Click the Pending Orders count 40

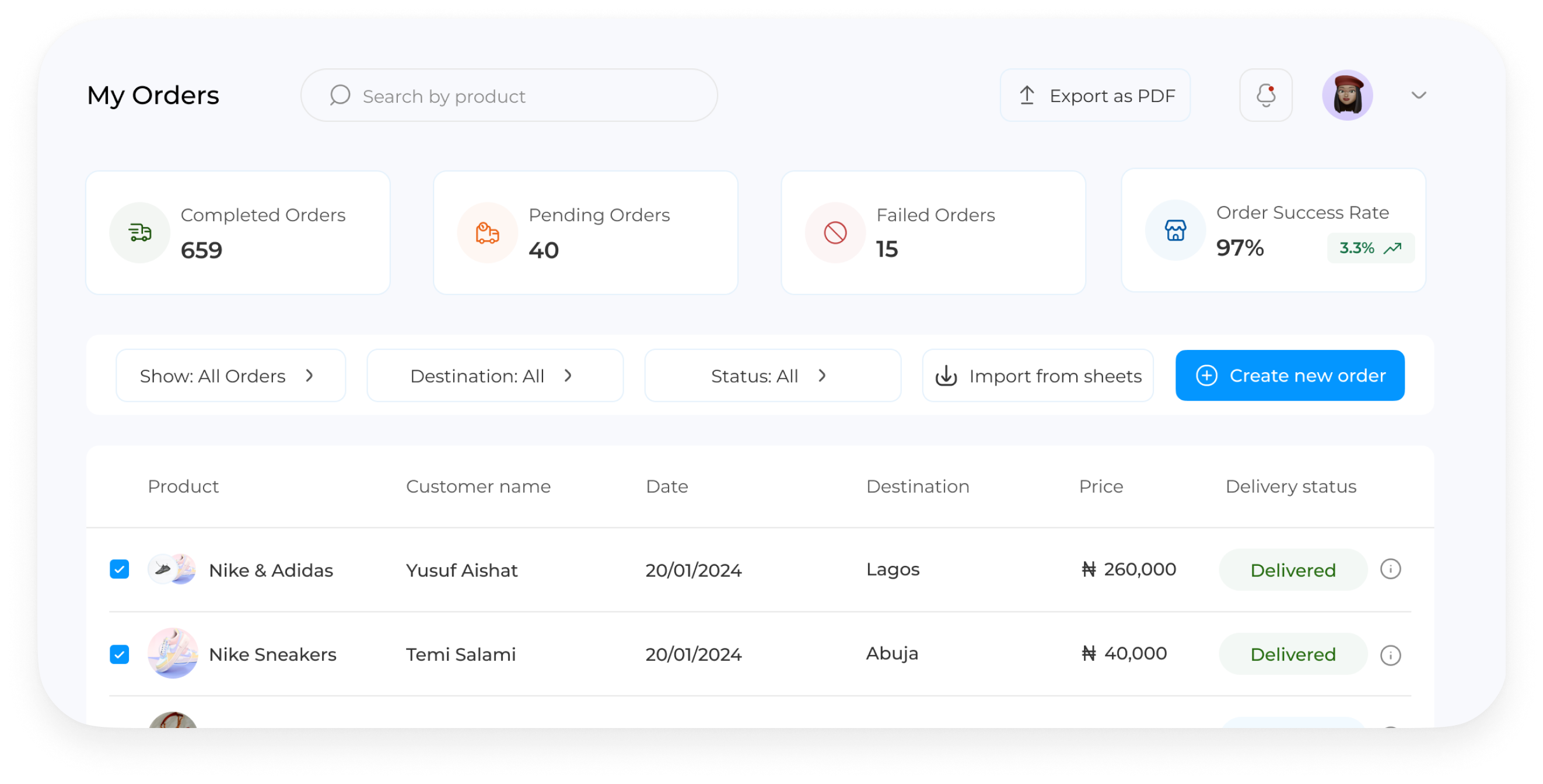(543, 250)
